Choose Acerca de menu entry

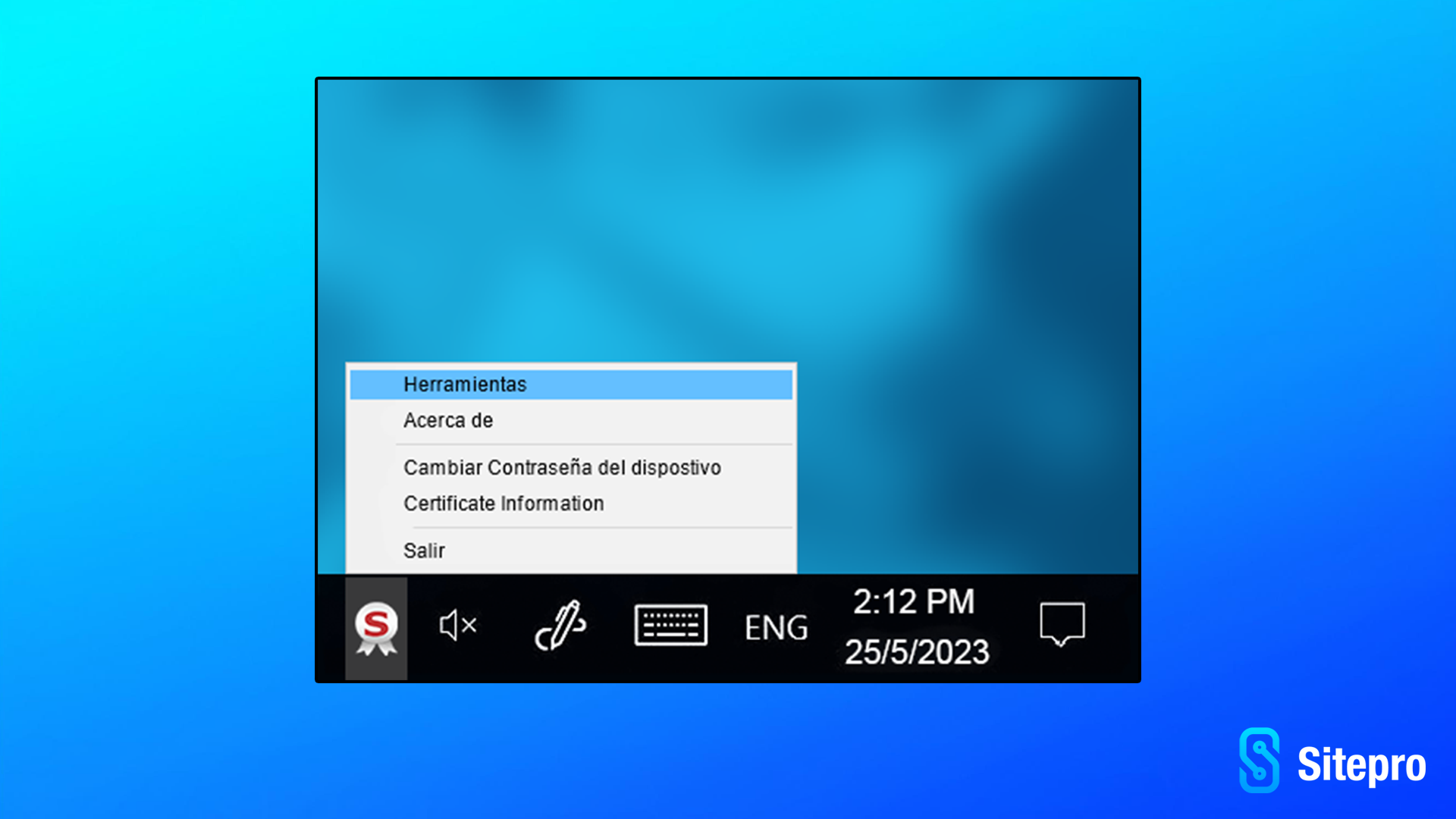[448, 420]
